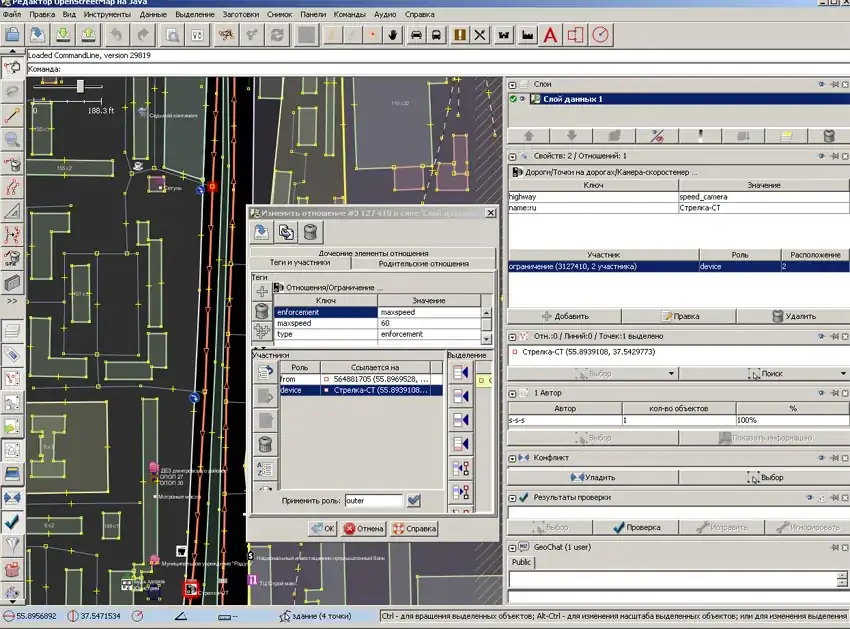Click sort members A-Z icon
Viewport: 850px width, 629px height.
tap(266, 469)
